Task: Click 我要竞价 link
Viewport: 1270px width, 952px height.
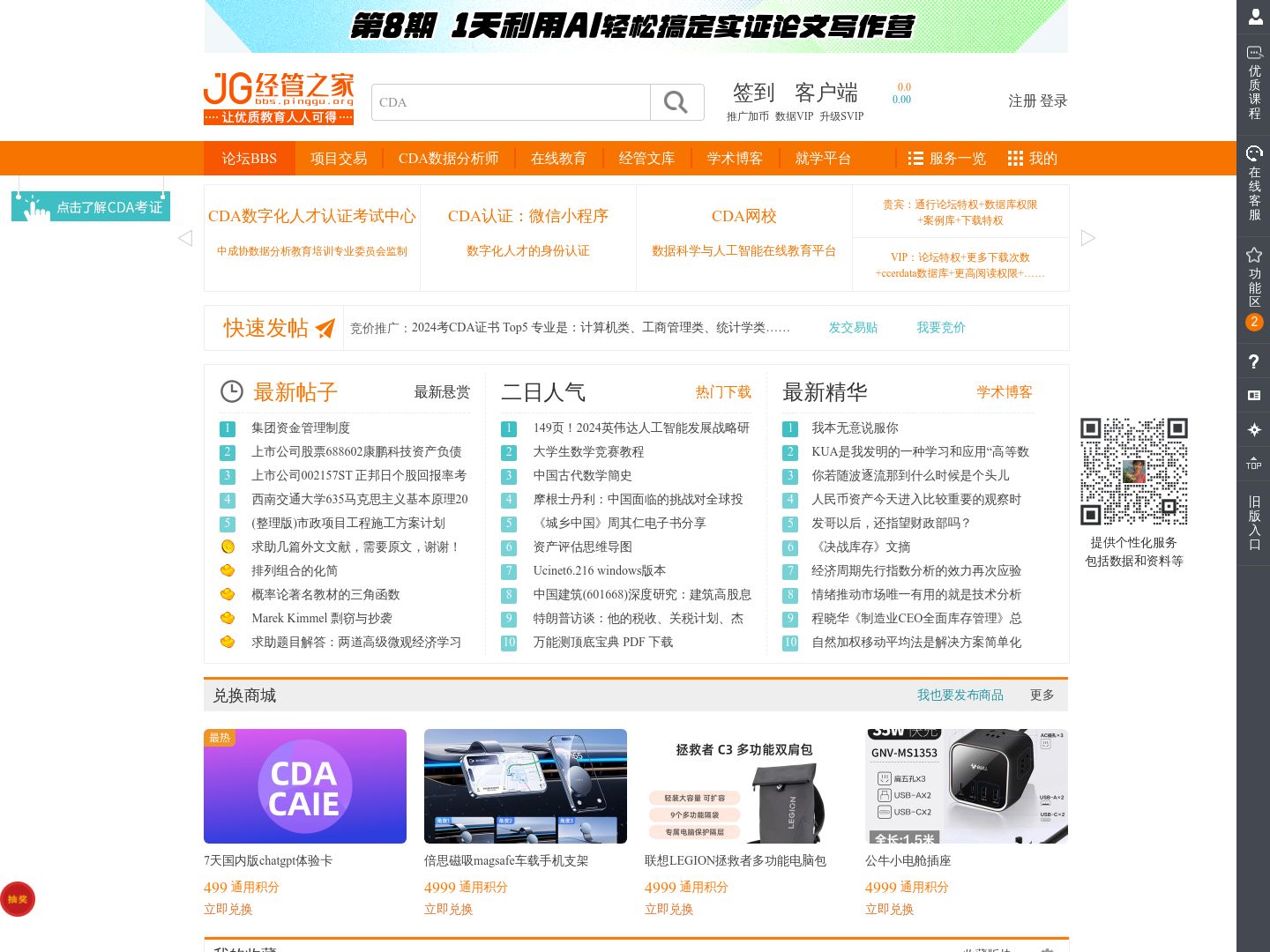Action: coord(941,328)
